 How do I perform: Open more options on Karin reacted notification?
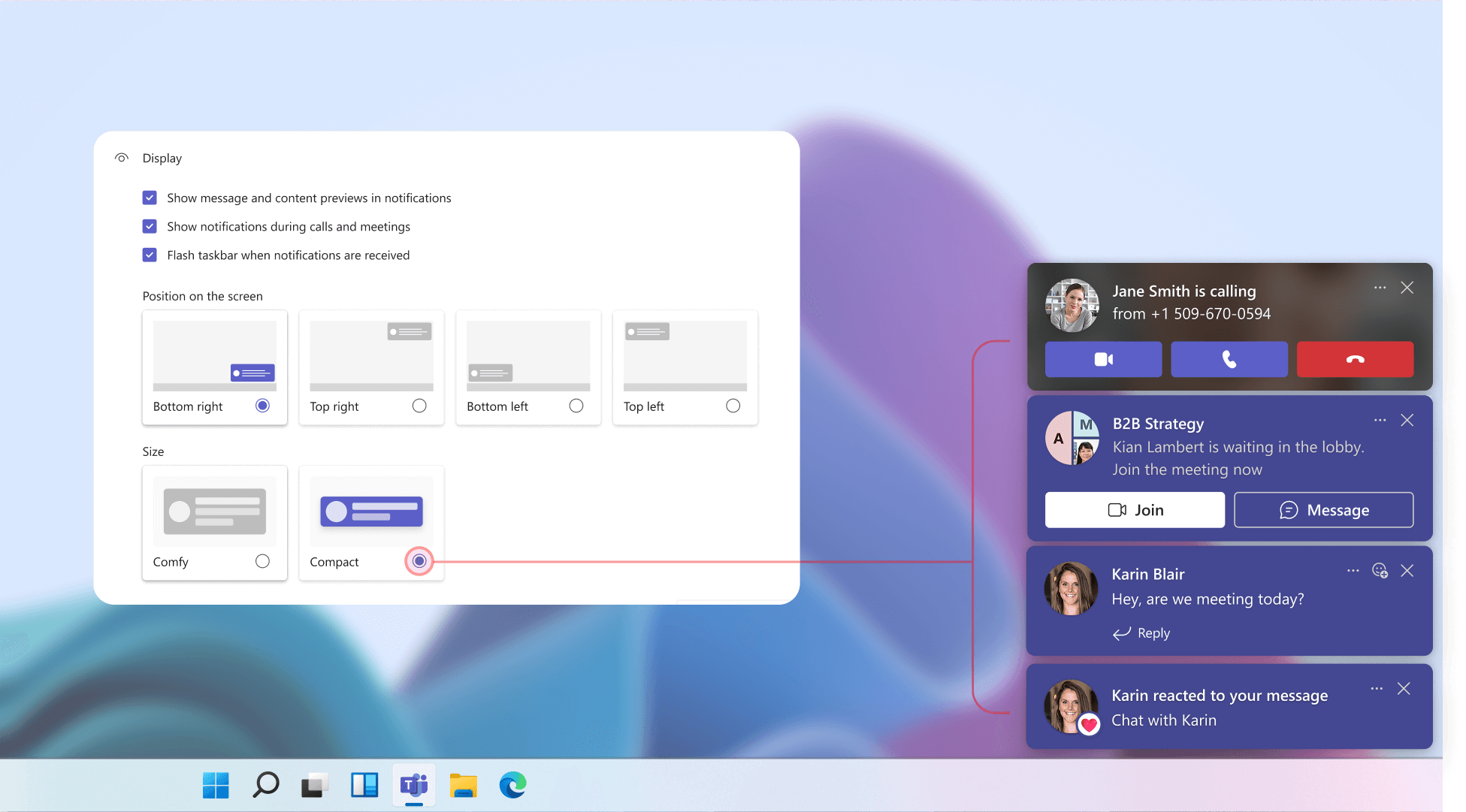pos(1376,689)
